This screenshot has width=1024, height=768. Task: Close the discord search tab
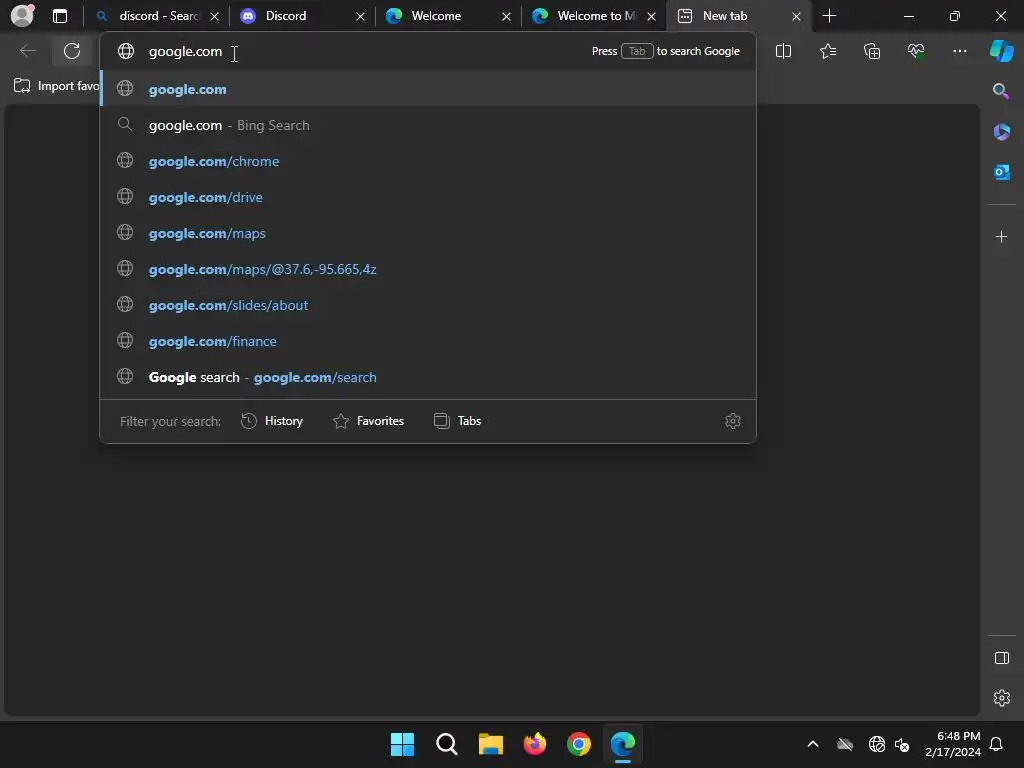214,16
